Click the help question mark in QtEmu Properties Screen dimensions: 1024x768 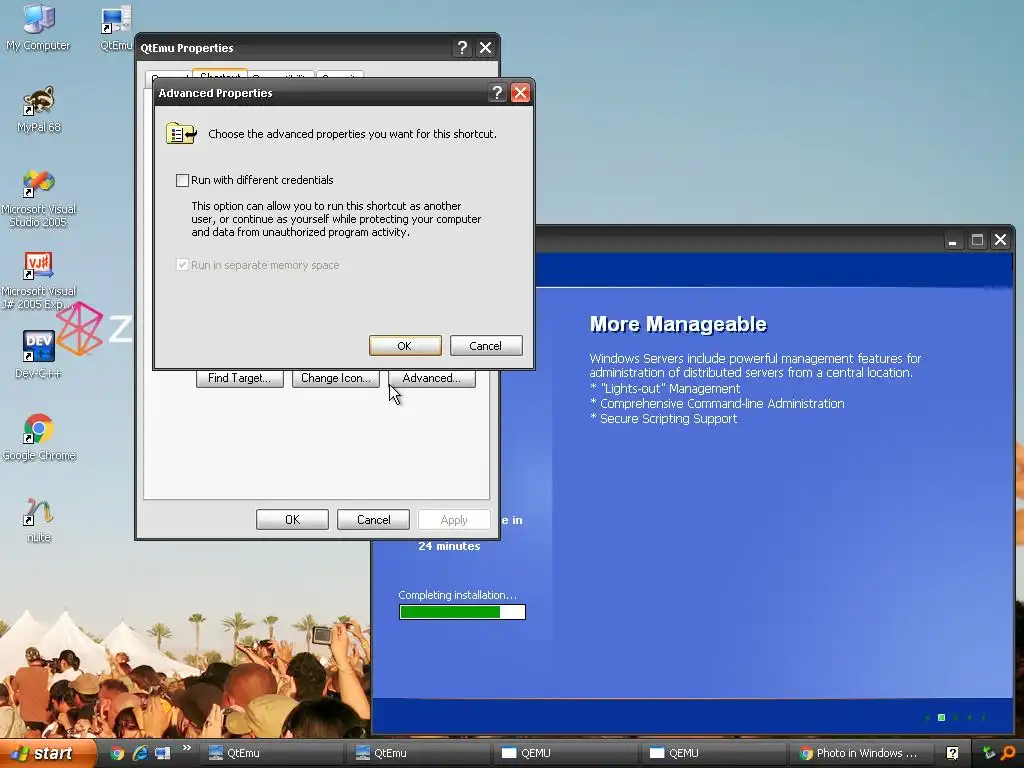pyautogui.click(x=462, y=48)
